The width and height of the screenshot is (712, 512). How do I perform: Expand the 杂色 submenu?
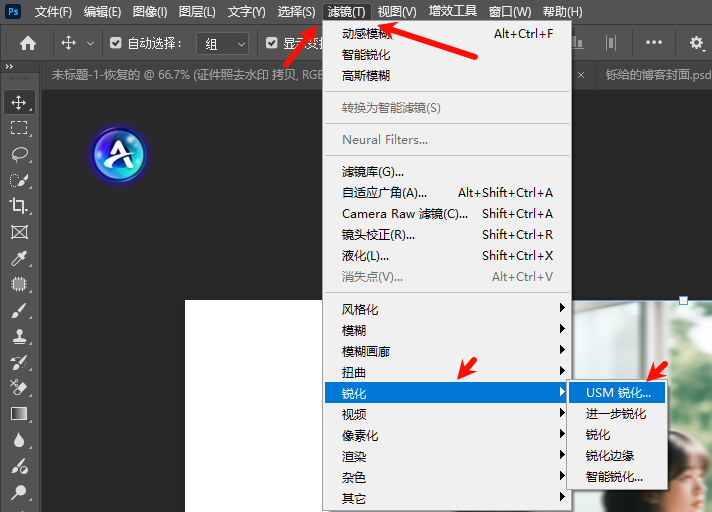[447, 477]
